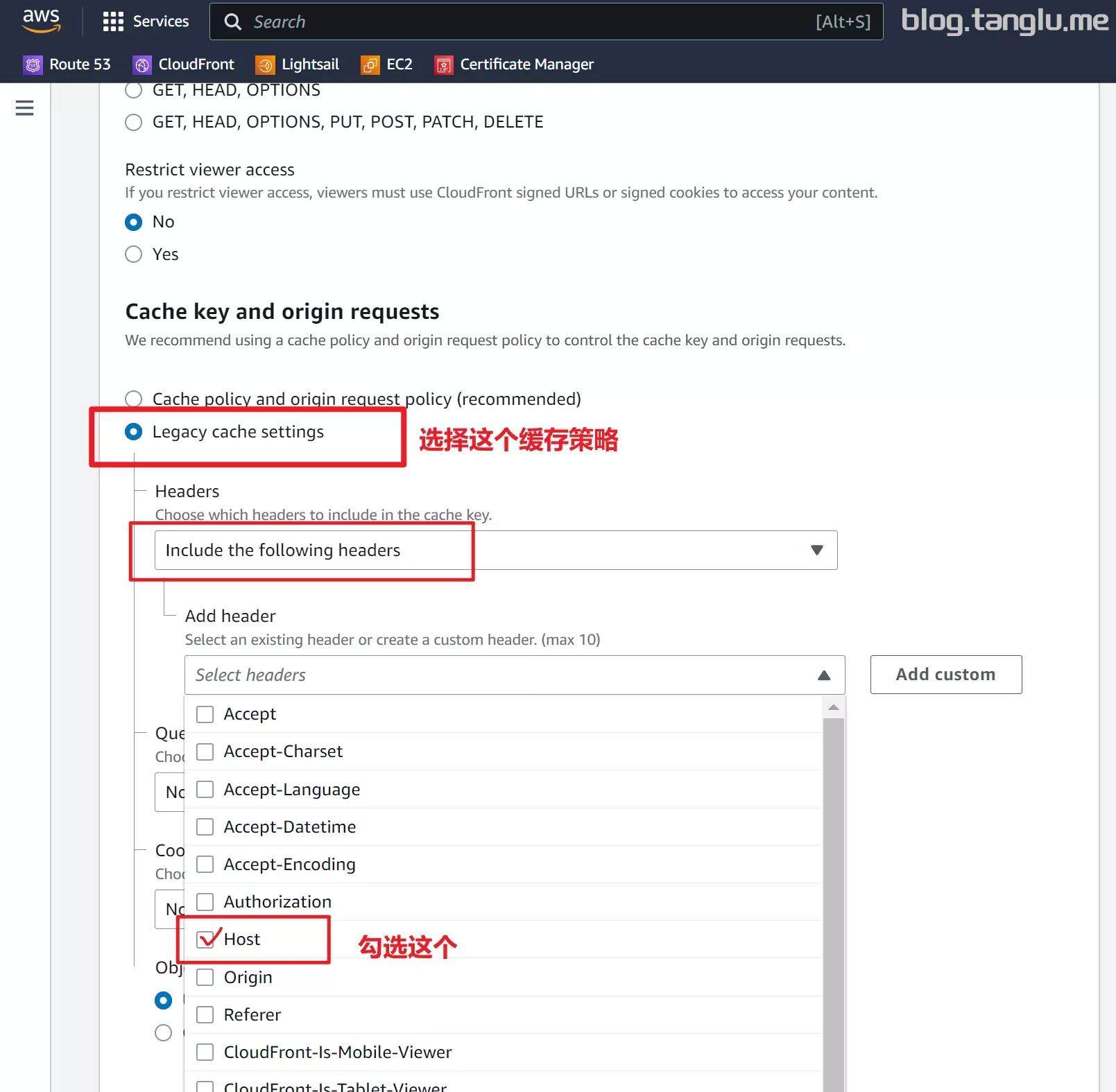Click the Certificate Manager icon
This screenshot has width=1116, height=1092.
(x=444, y=64)
